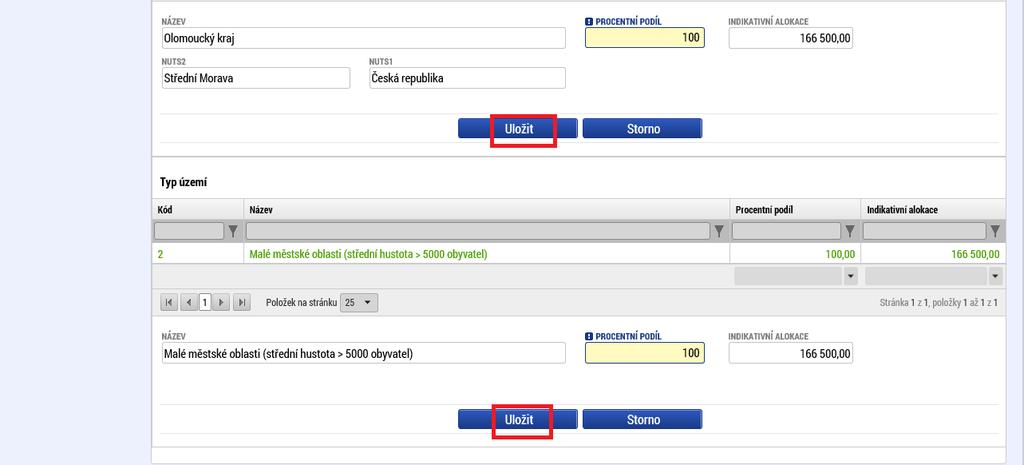Click the NUTS1 field with Česká republika

tap(467, 78)
